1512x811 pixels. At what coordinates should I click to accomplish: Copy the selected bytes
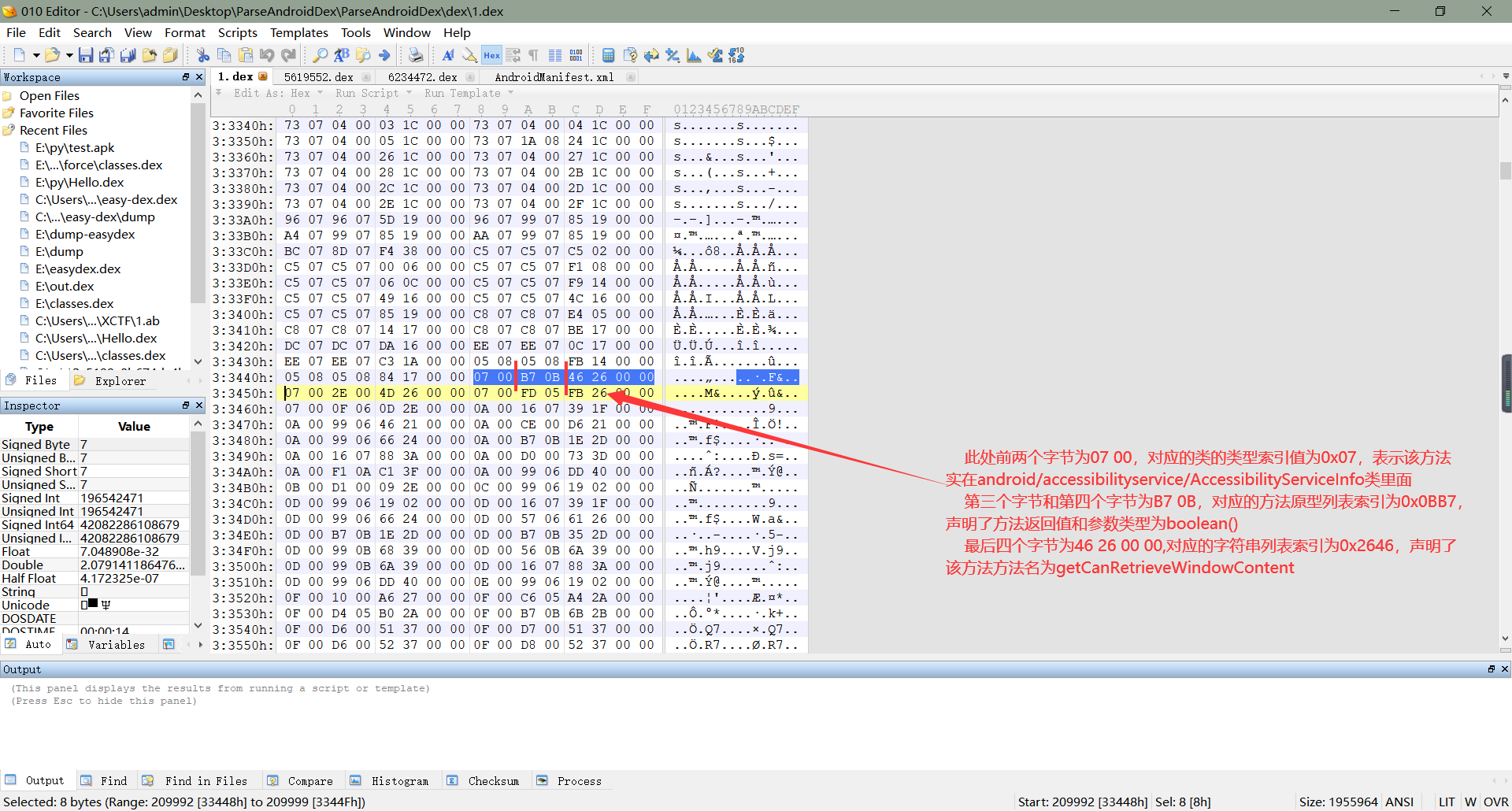point(224,55)
